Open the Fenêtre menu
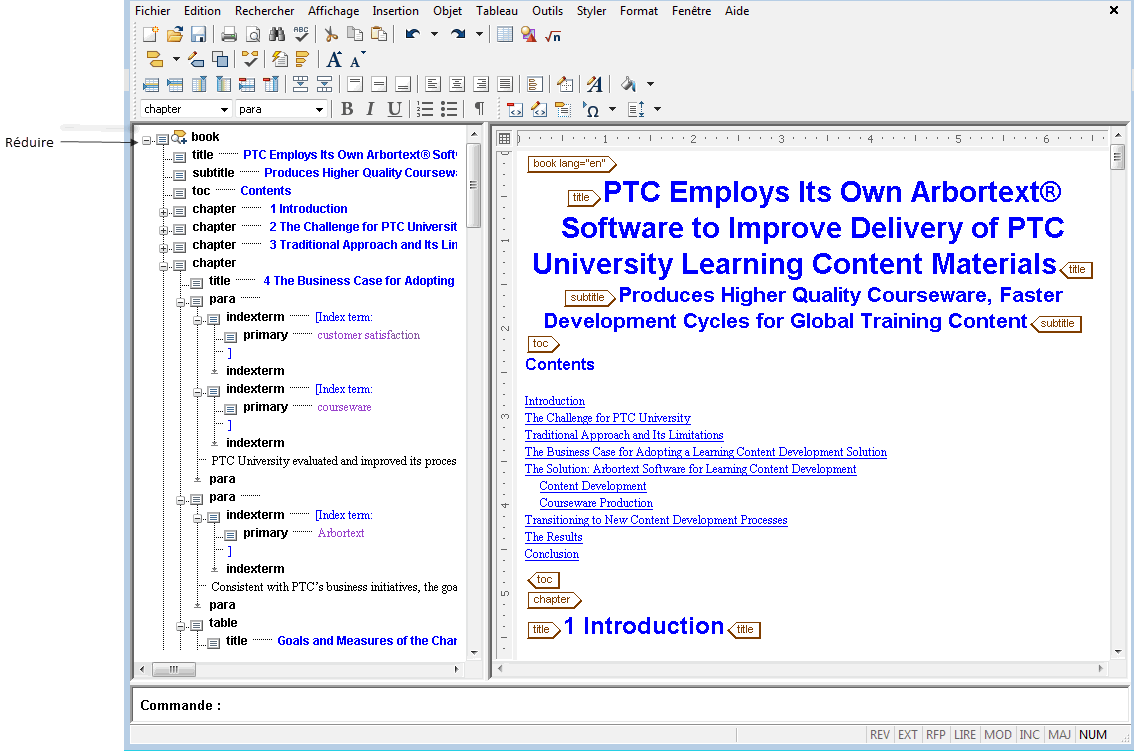 coord(691,11)
